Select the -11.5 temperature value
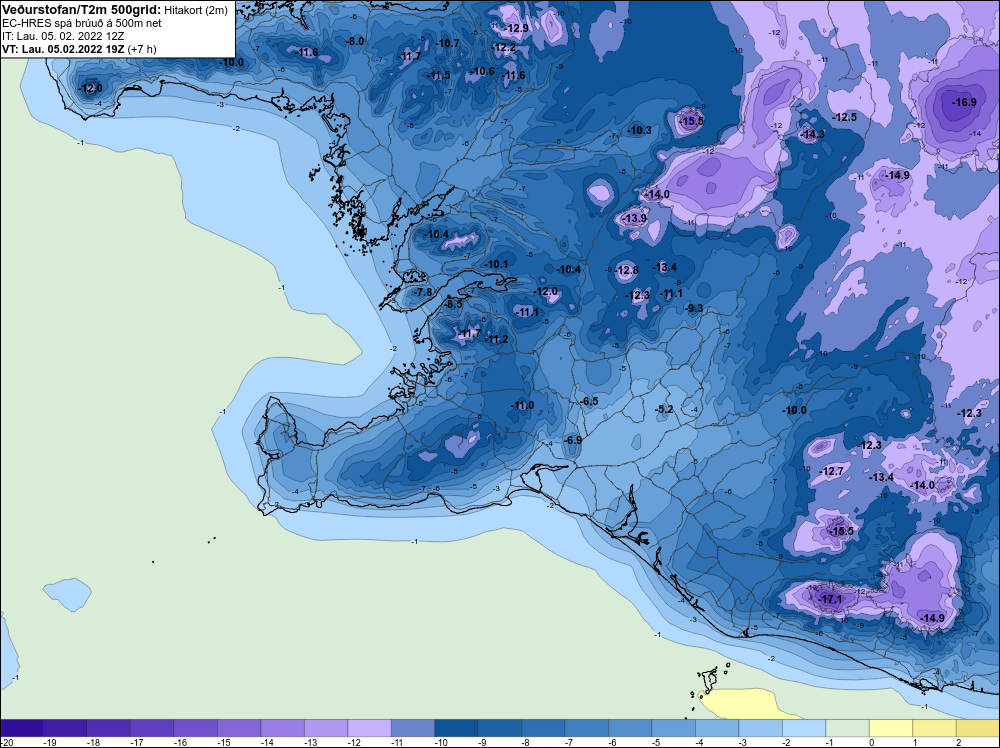 pyautogui.click(x=438, y=75)
